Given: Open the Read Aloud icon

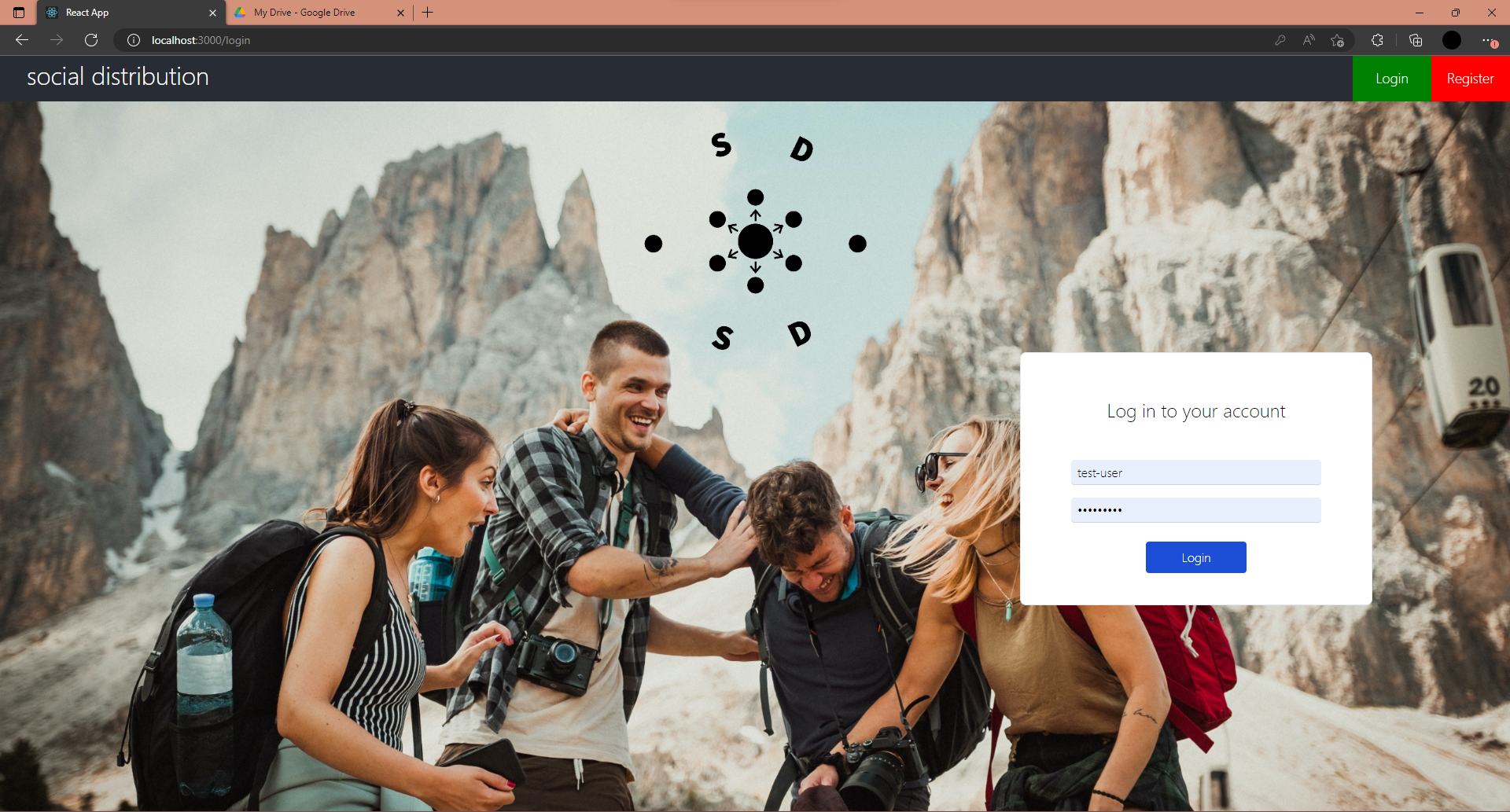Looking at the screenshot, I should point(1309,40).
